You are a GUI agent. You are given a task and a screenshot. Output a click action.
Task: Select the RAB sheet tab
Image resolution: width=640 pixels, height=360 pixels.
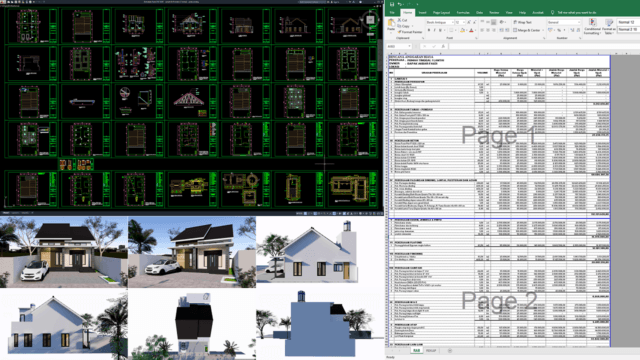tap(416, 350)
